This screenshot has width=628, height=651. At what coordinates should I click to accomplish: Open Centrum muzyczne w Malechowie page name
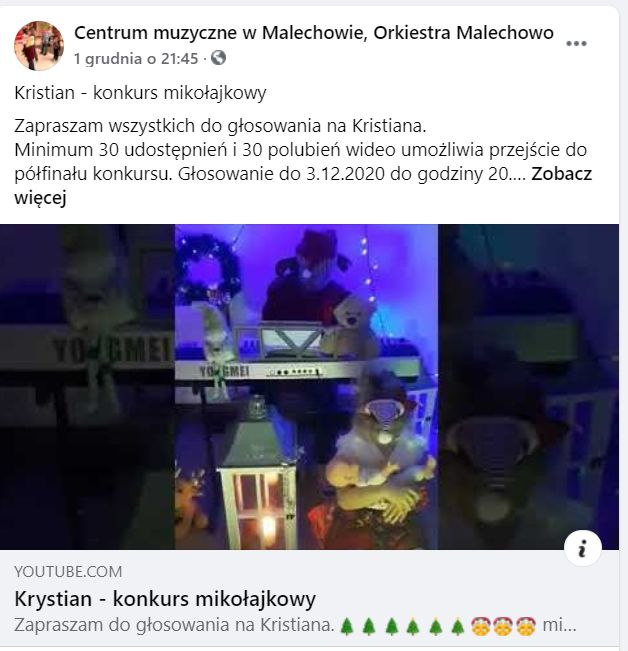click(x=314, y=33)
